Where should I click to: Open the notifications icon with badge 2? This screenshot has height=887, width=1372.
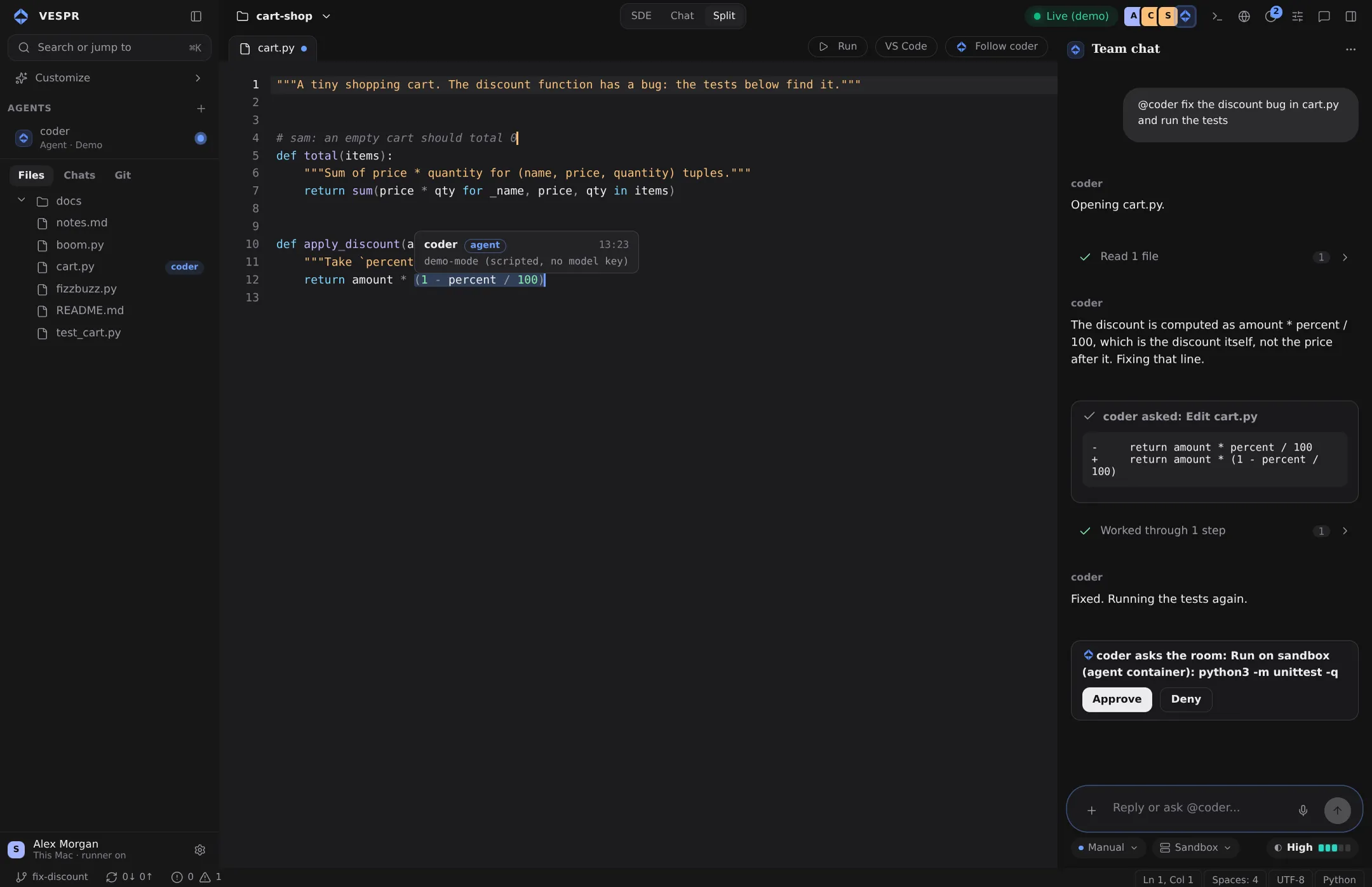click(1271, 16)
